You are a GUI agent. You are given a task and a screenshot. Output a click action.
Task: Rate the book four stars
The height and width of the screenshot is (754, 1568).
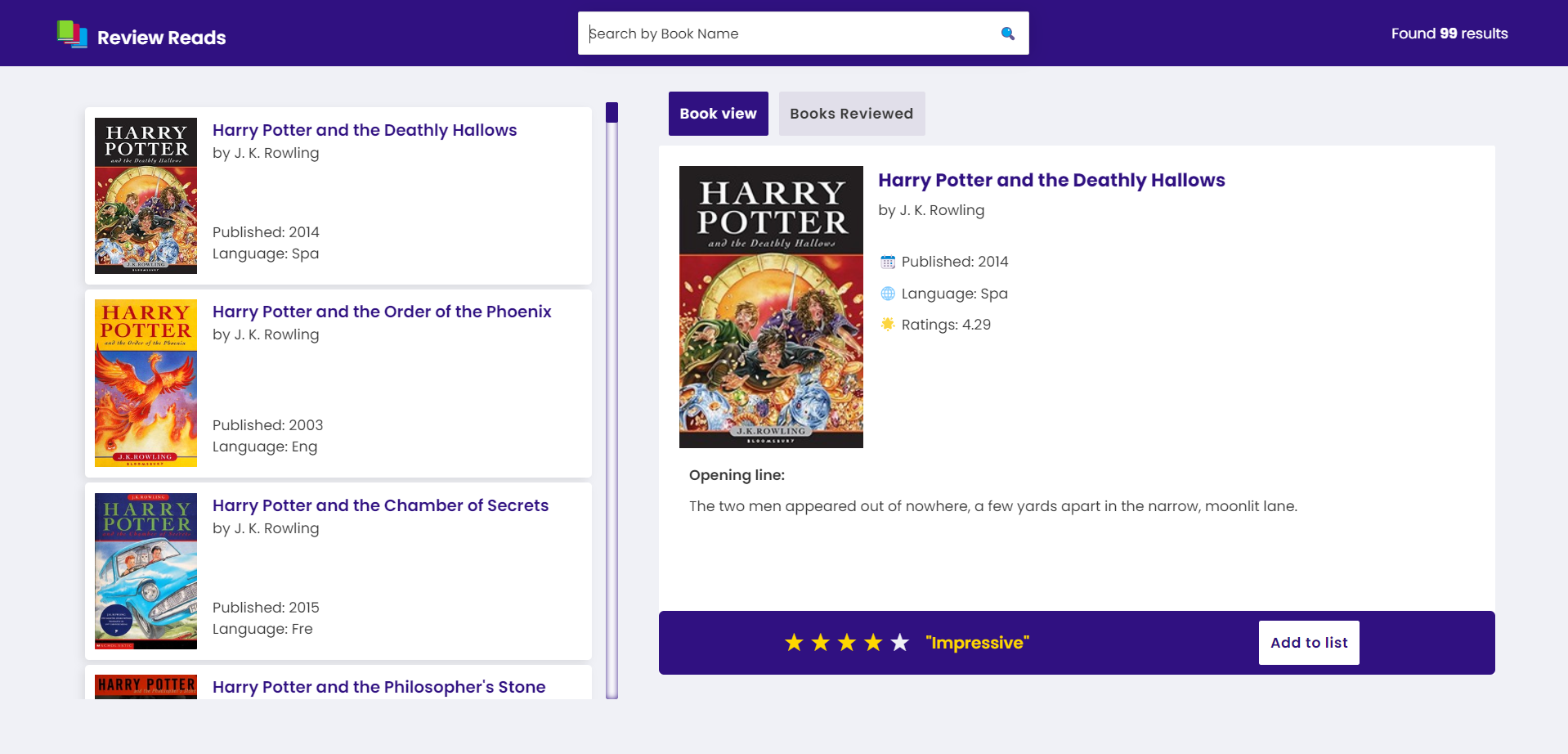(x=873, y=643)
